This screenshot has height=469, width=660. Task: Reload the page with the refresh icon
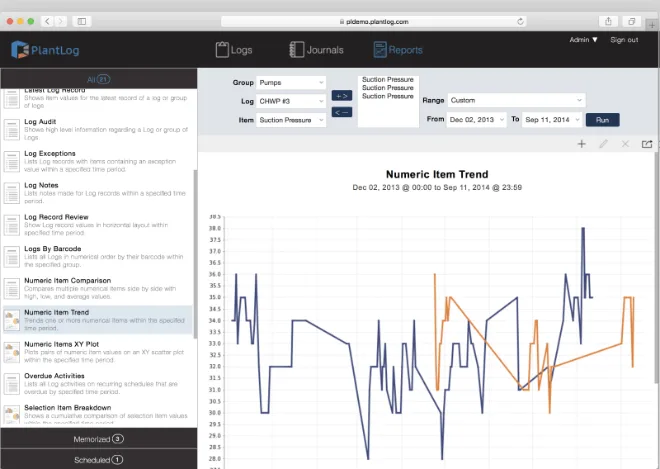[x=520, y=21]
